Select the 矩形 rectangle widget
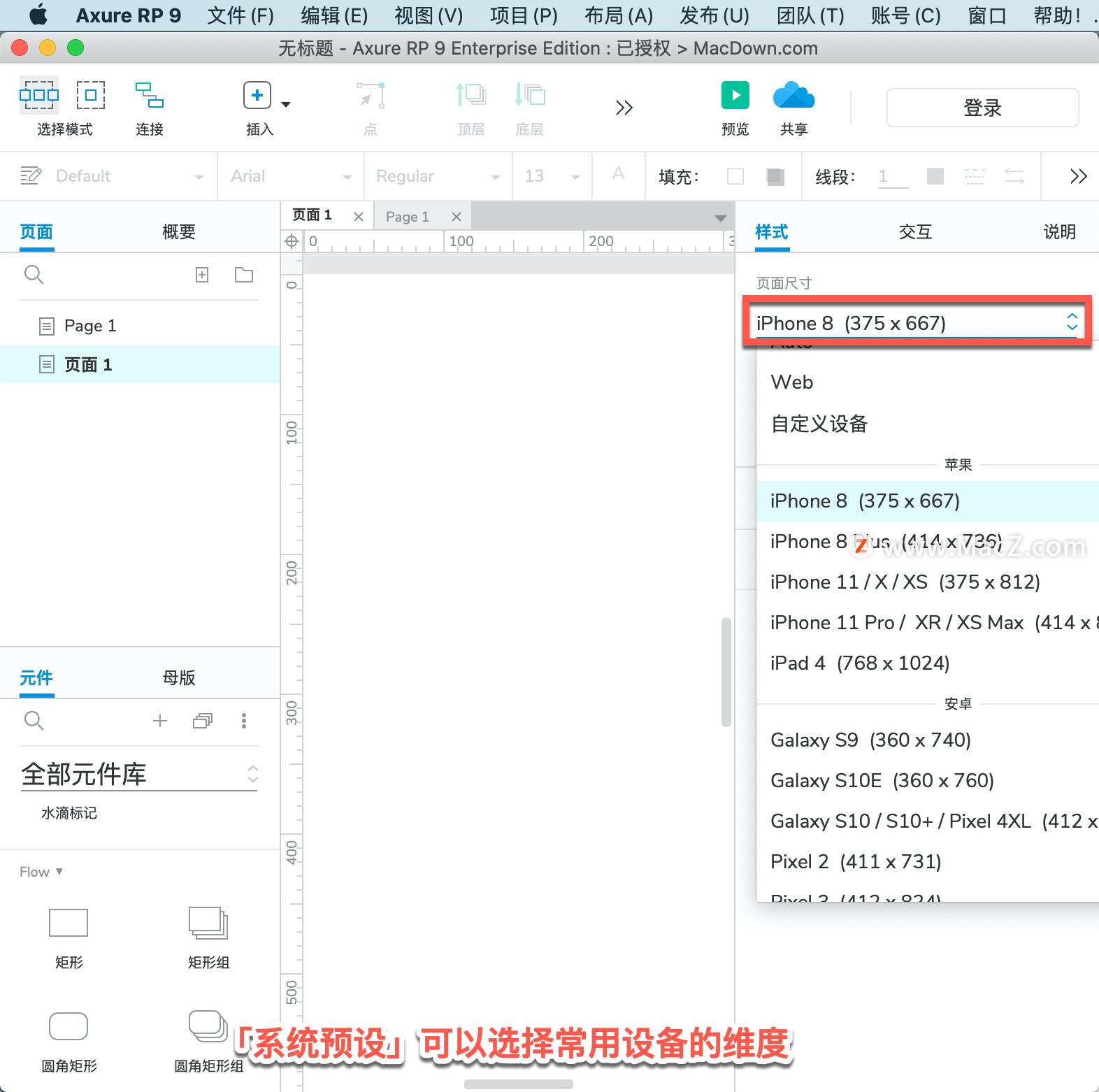This screenshot has width=1099, height=1092. point(69,938)
